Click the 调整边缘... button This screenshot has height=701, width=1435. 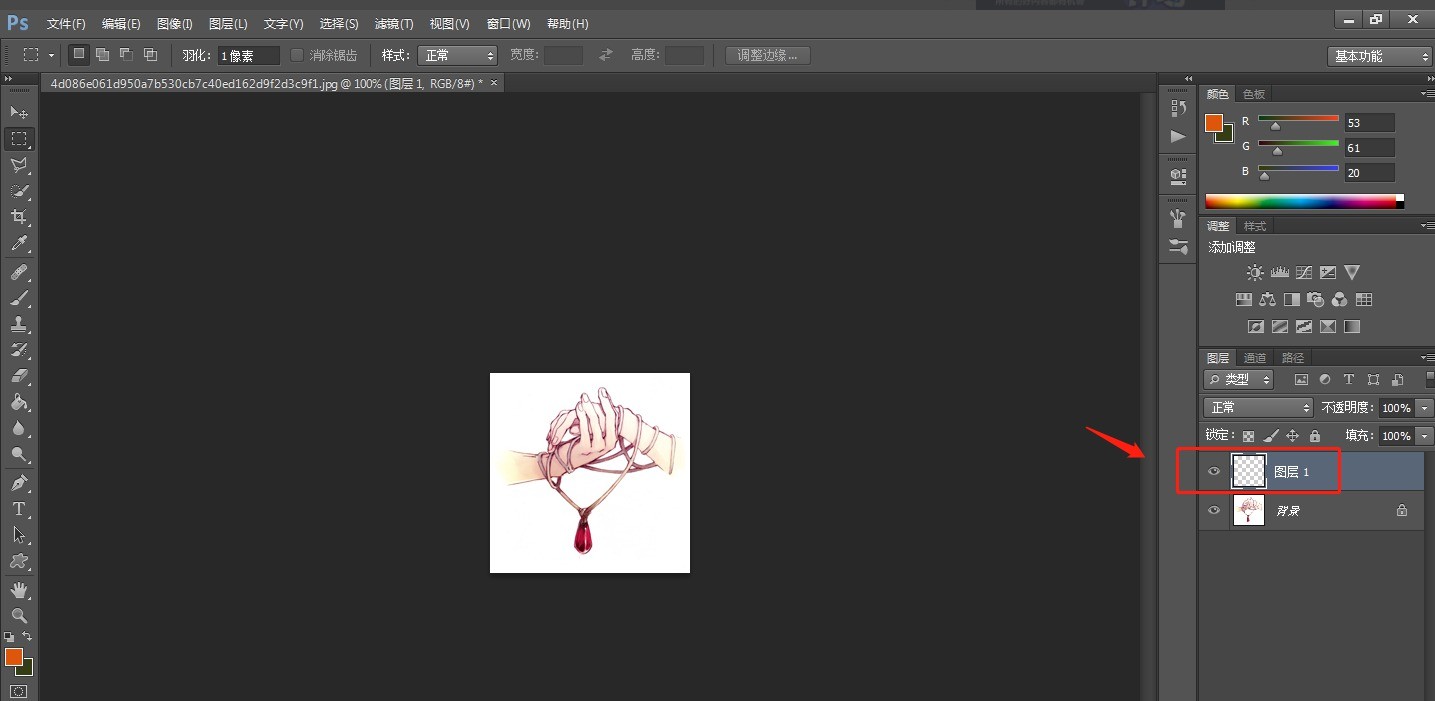[768, 55]
